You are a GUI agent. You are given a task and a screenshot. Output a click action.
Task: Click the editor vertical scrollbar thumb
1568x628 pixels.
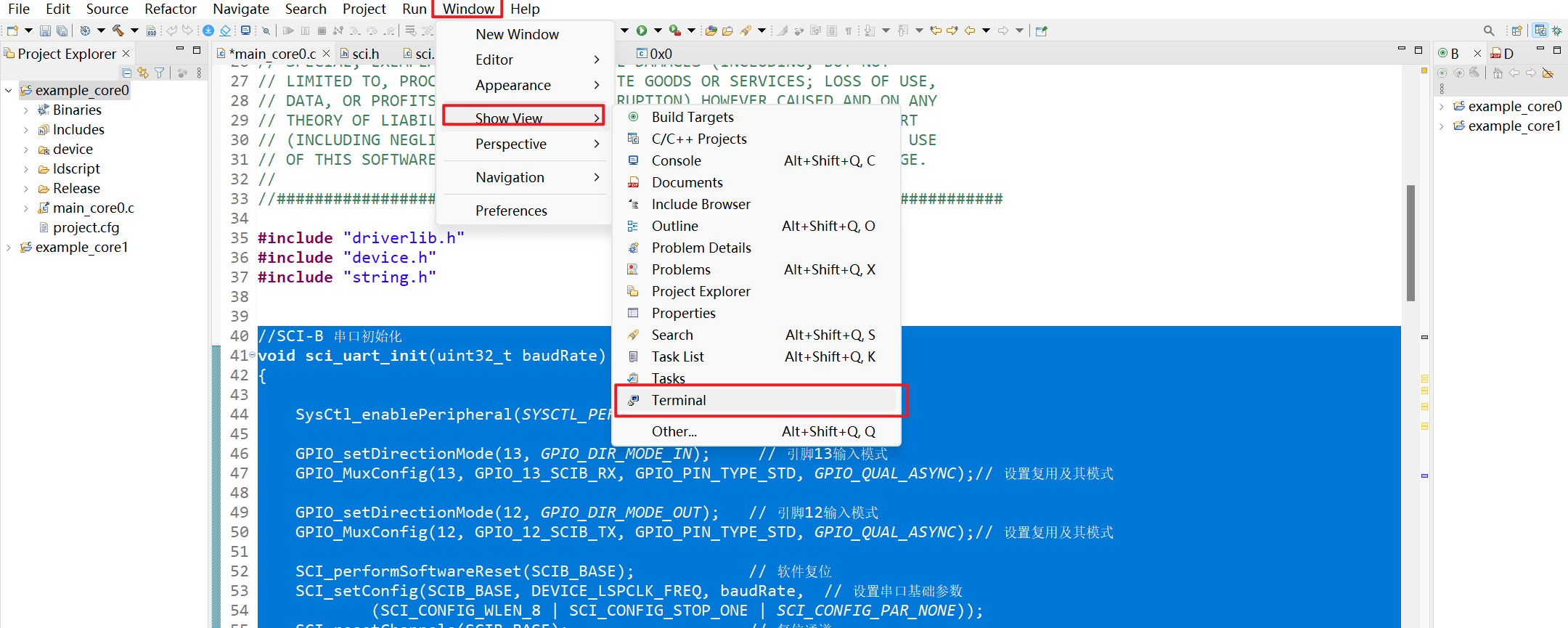tap(1410, 242)
